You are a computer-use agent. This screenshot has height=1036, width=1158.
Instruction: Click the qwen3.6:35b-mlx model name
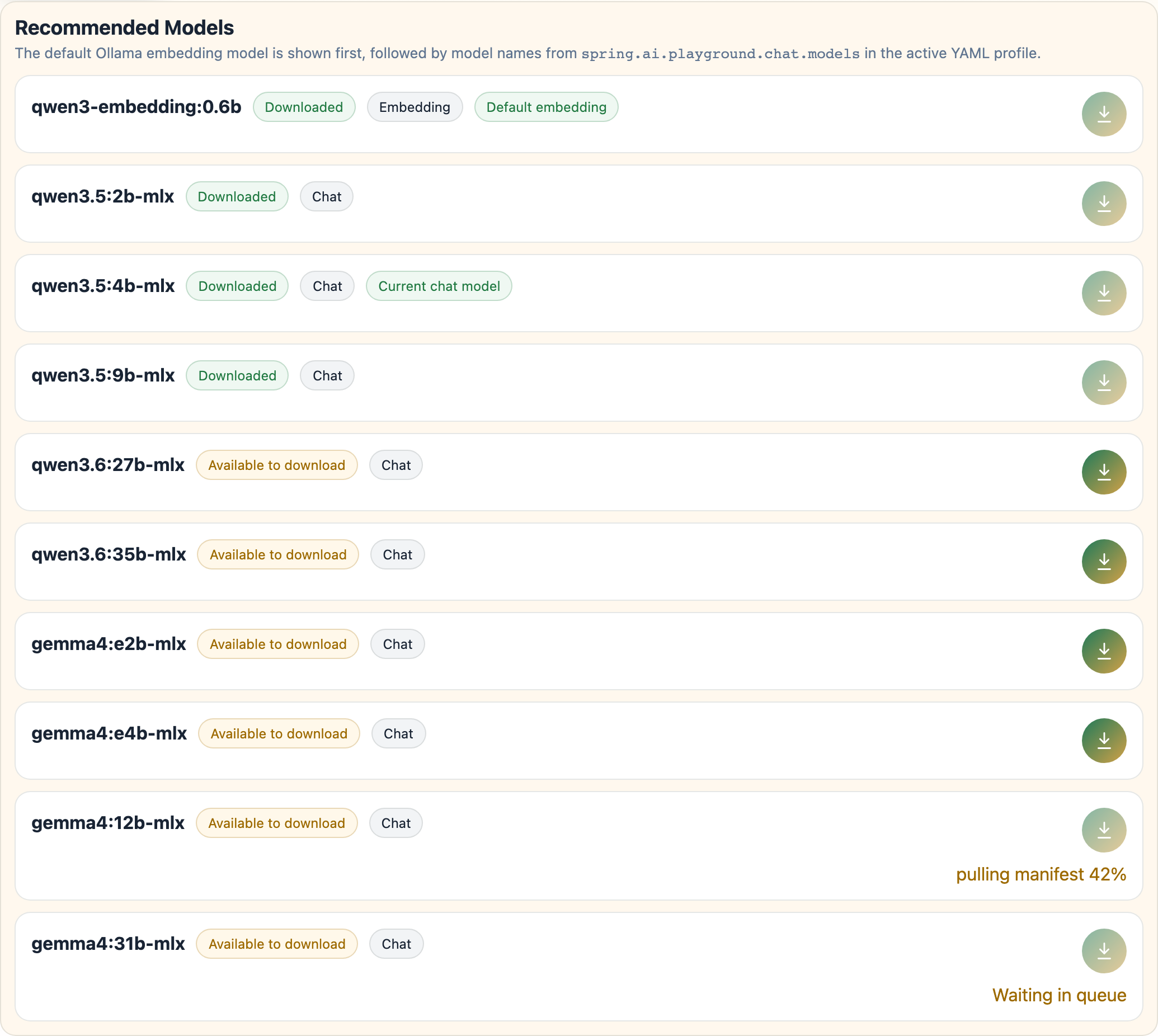pos(108,554)
